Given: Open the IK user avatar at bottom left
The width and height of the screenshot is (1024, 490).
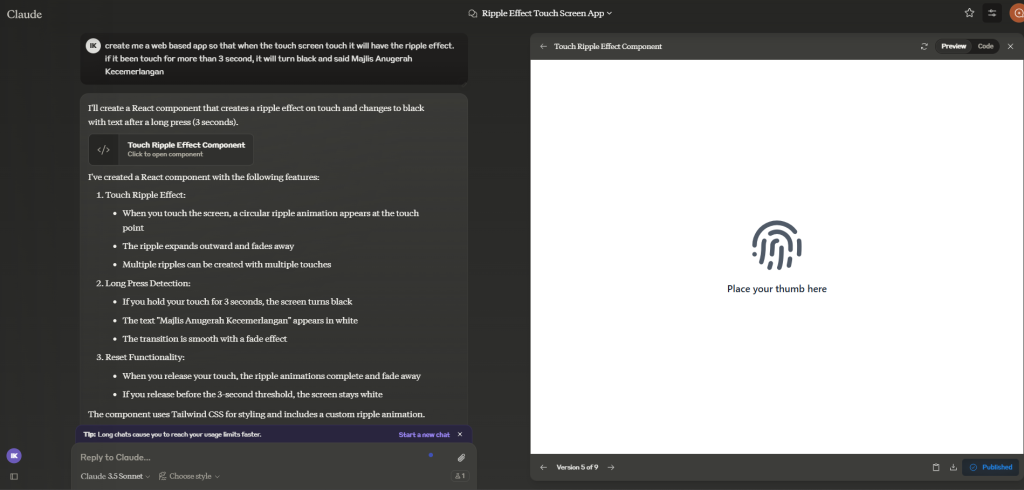Looking at the screenshot, I should coord(14,456).
